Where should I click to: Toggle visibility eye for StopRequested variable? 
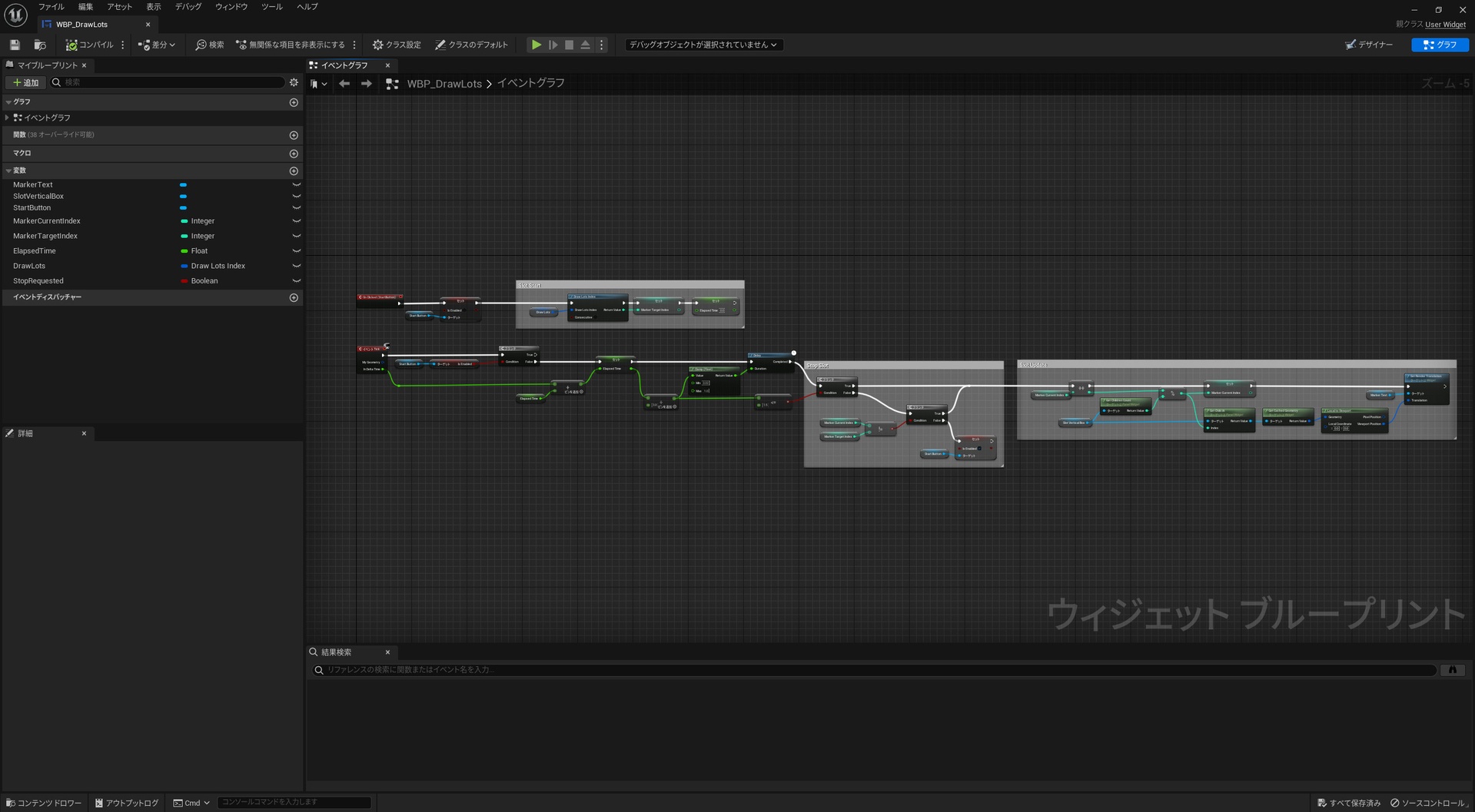[296, 280]
